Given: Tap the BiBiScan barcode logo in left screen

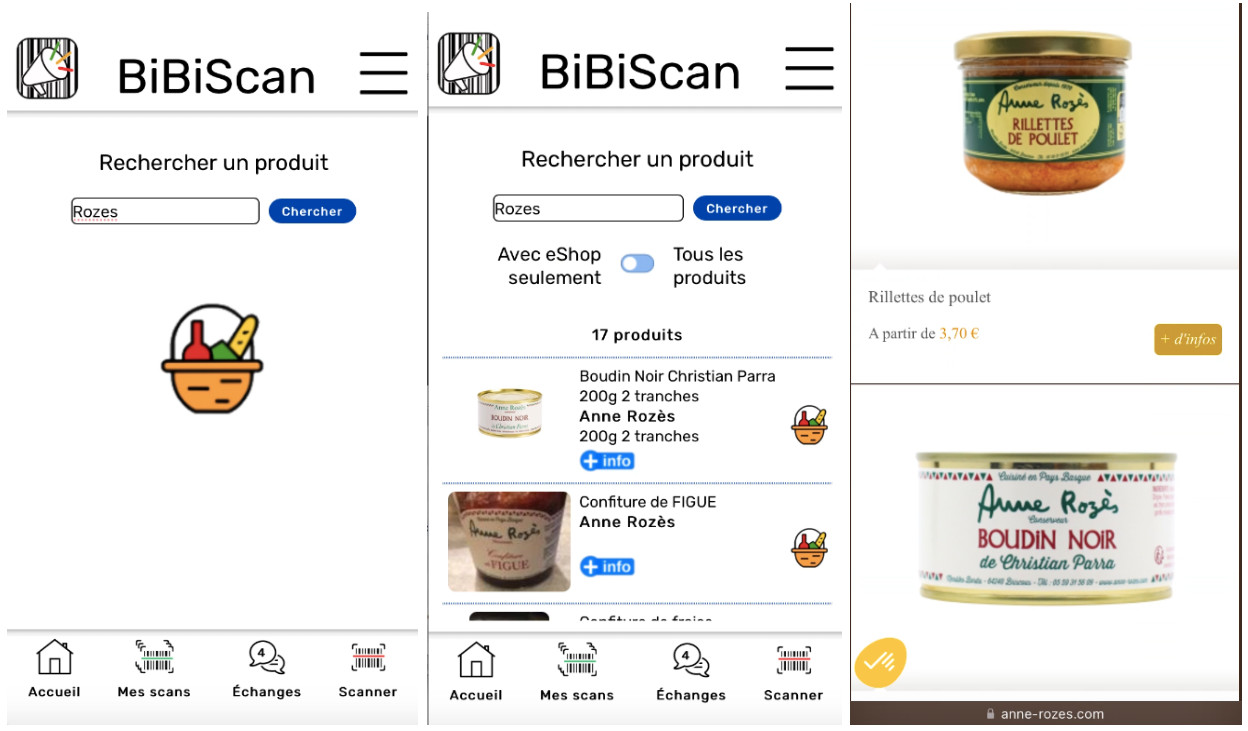Looking at the screenshot, I should 47,69.
